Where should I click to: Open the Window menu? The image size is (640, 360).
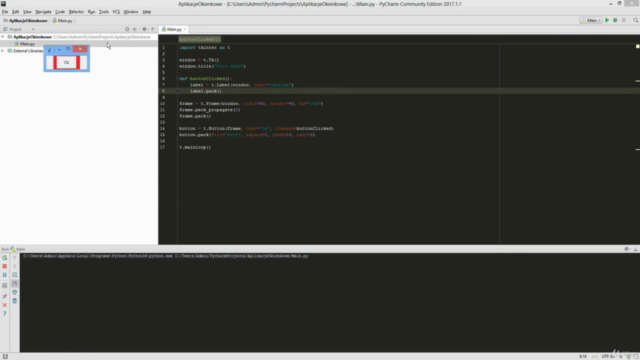pos(131,12)
